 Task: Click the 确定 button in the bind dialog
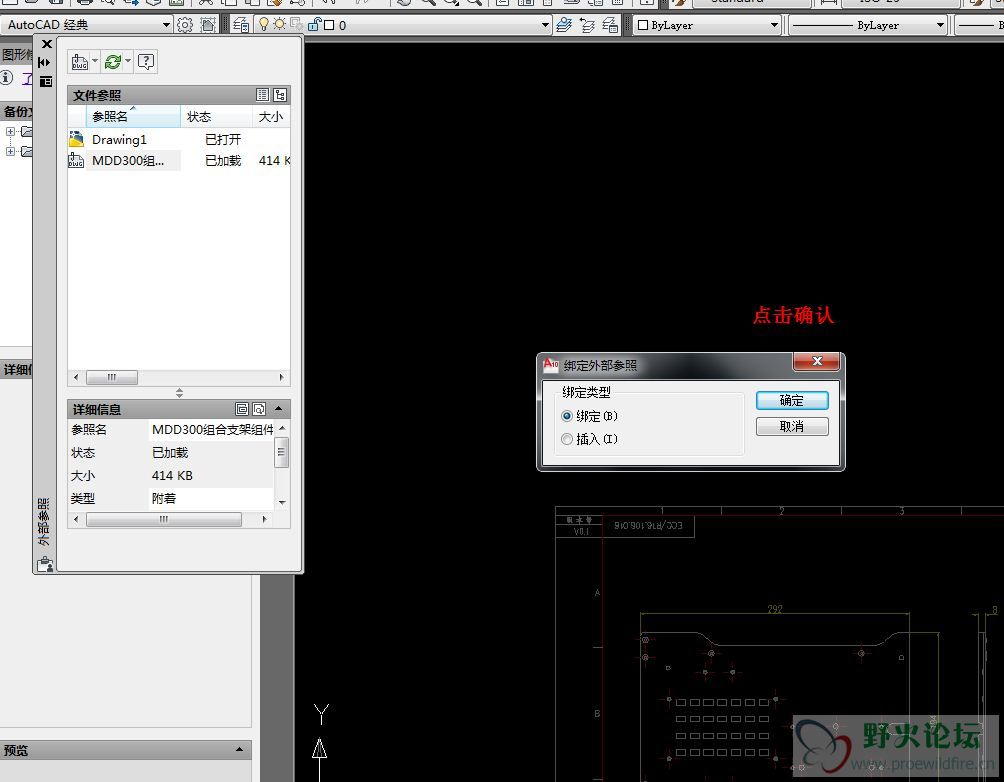point(792,400)
